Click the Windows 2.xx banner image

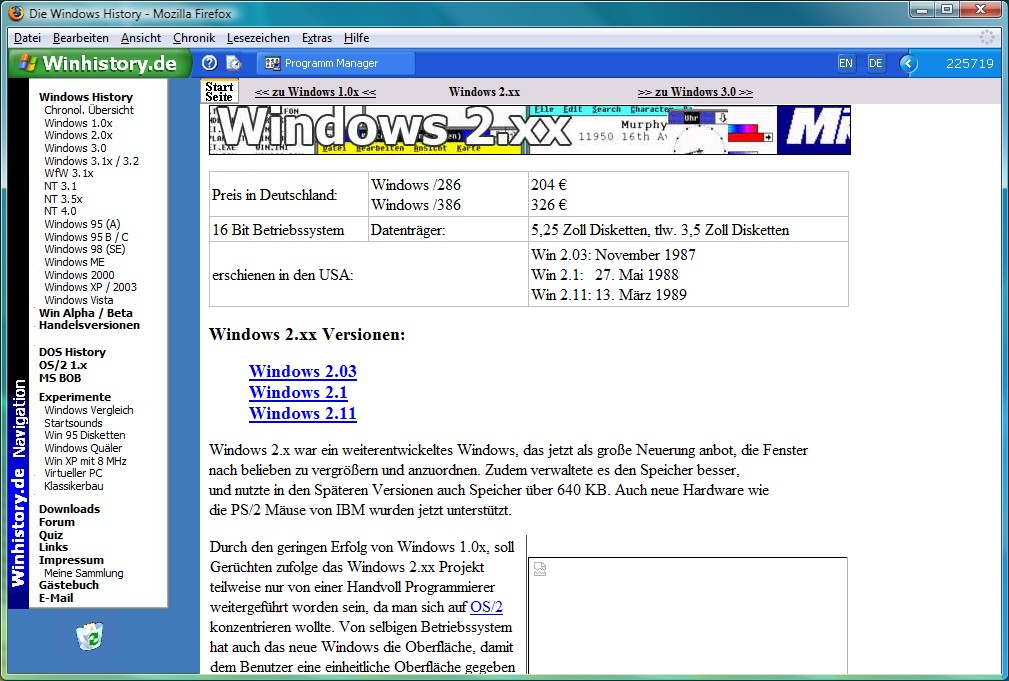(x=530, y=130)
